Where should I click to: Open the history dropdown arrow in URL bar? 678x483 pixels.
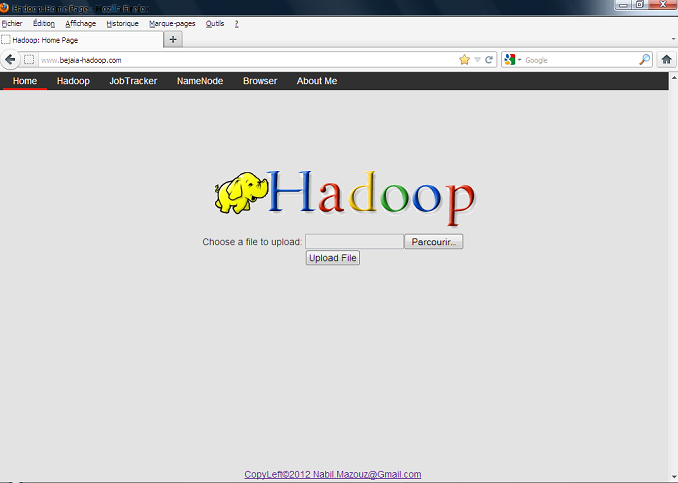pyautogui.click(x=477, y=60)
